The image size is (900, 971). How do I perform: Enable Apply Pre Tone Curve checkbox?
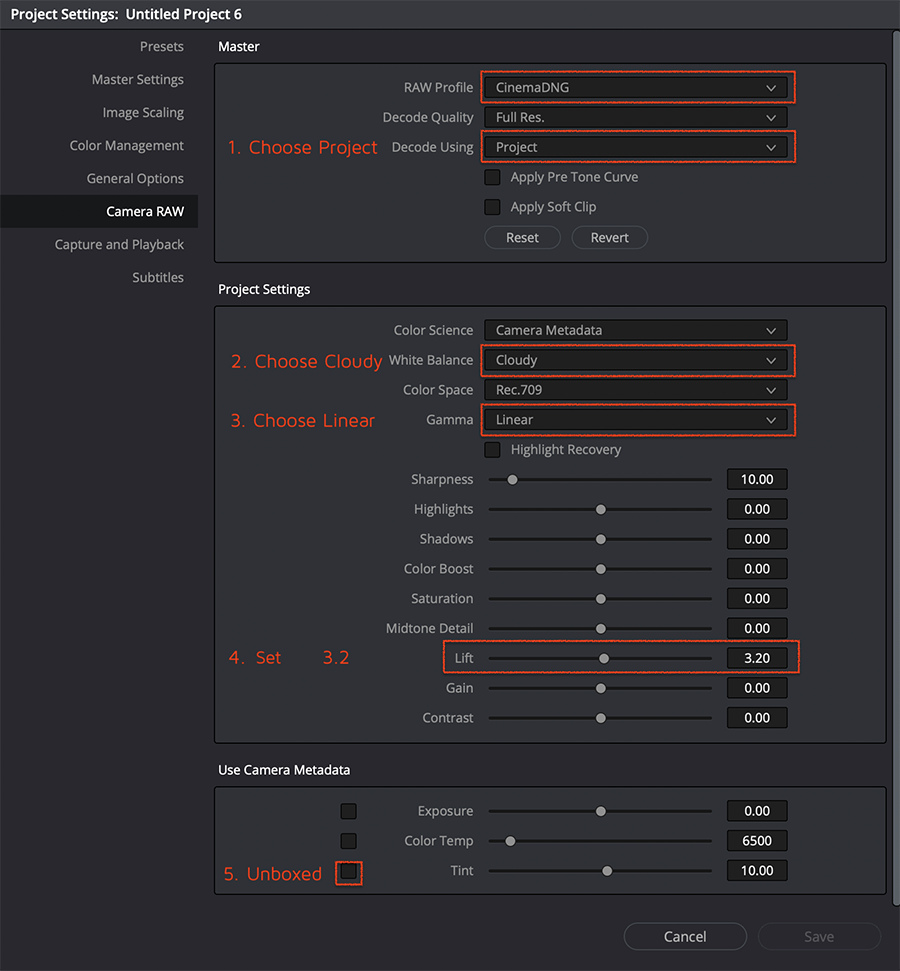coord(492,177)
